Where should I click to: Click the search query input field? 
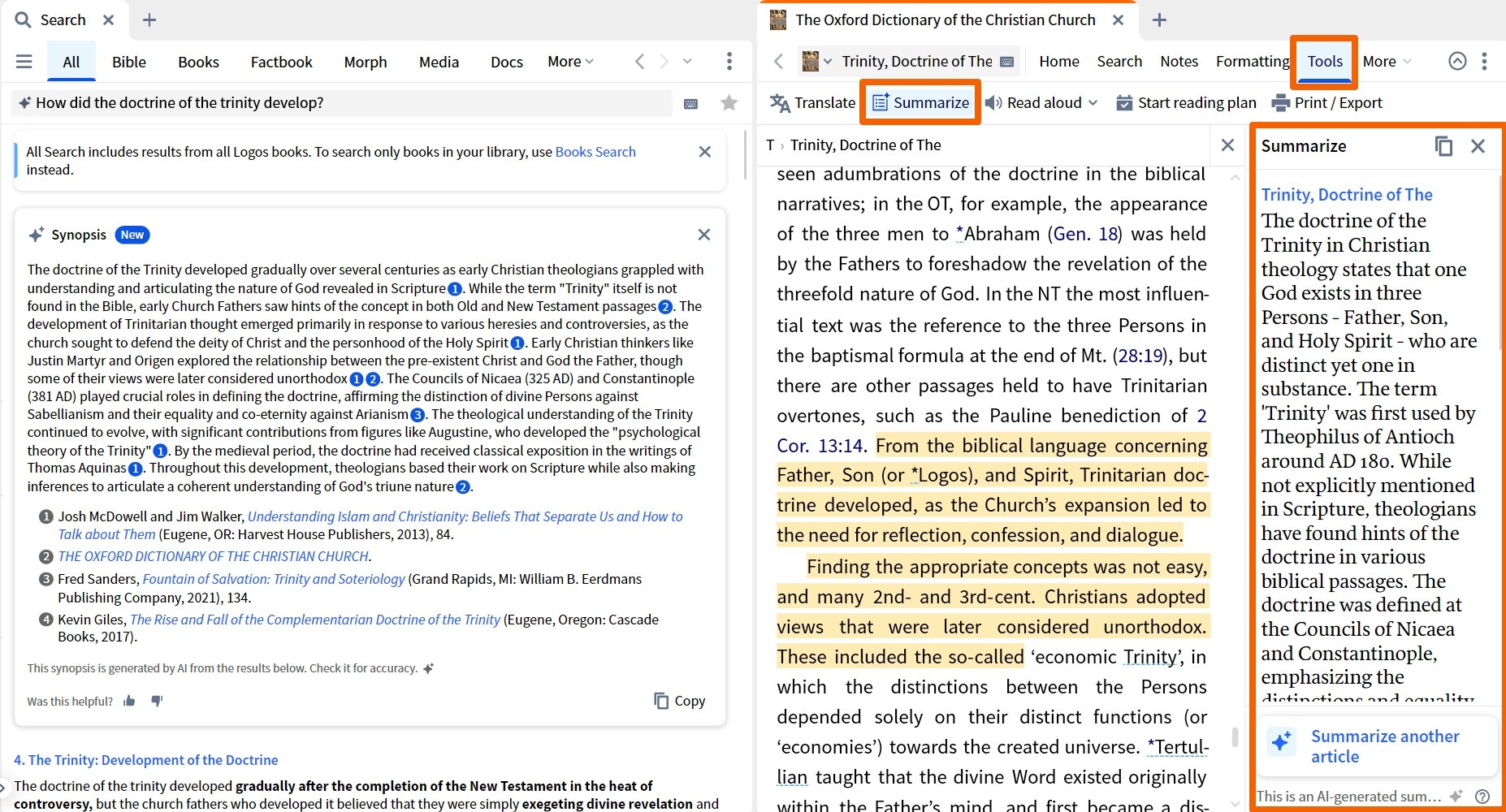tap(341, 103)
